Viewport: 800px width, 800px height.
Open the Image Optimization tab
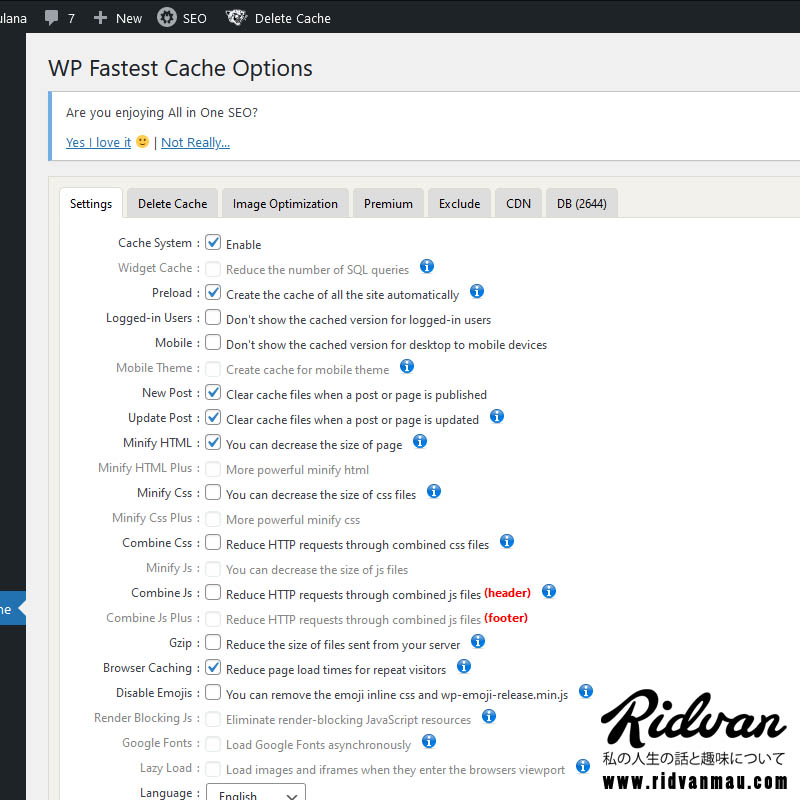pos(285,204)
